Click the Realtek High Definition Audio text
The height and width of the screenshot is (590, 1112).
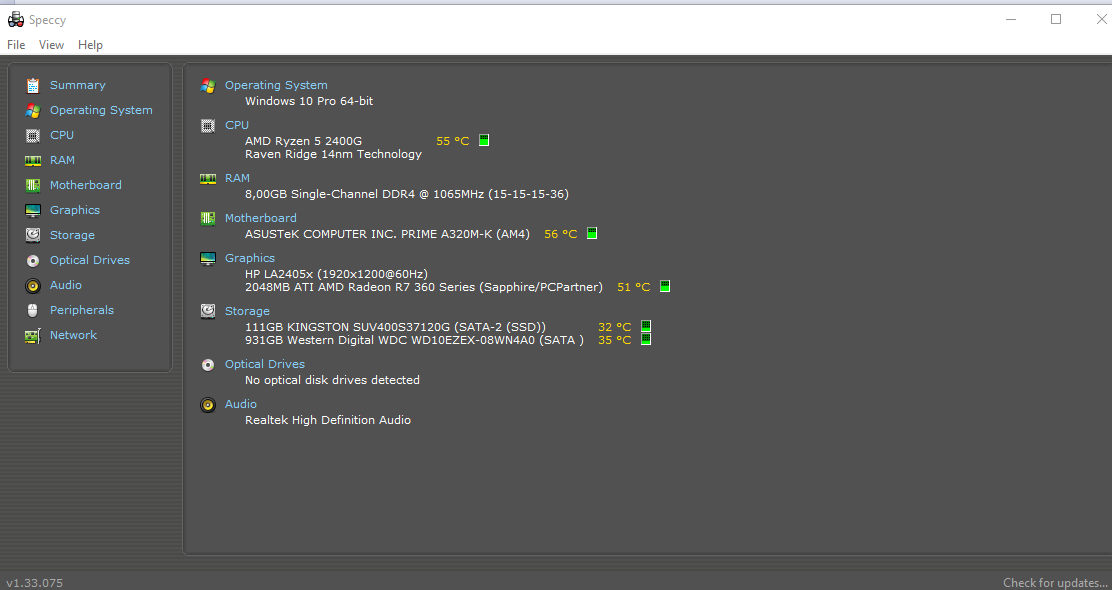pyautogui.click(x=328, y=420)
